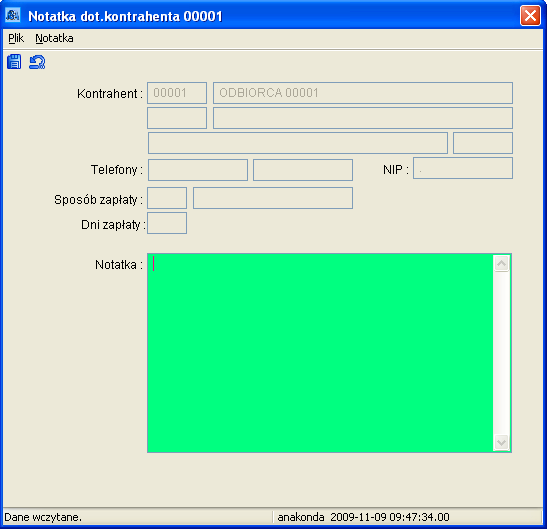Click the long address field above Telefony
Screen dimensions: 547x529
(x=298, y=143)
